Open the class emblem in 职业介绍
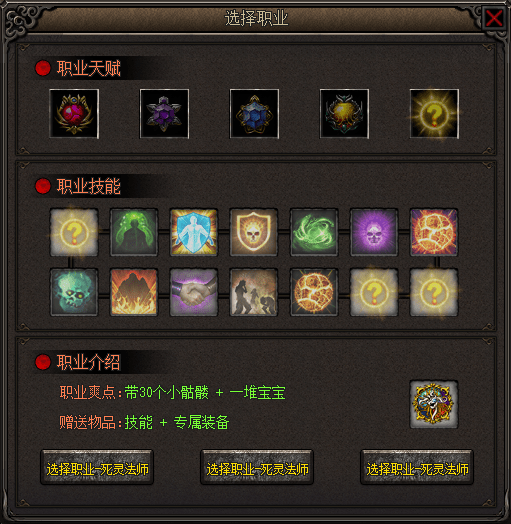The image size is (511, 524). 434,404
